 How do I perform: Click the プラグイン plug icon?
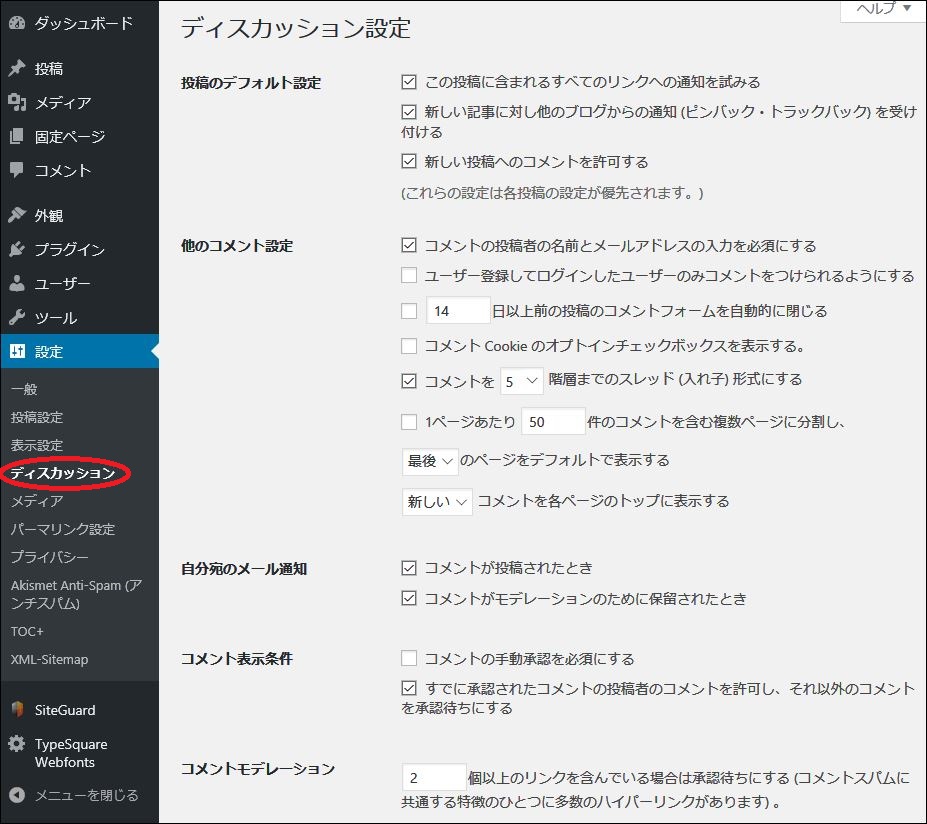(x=17, y=249)
